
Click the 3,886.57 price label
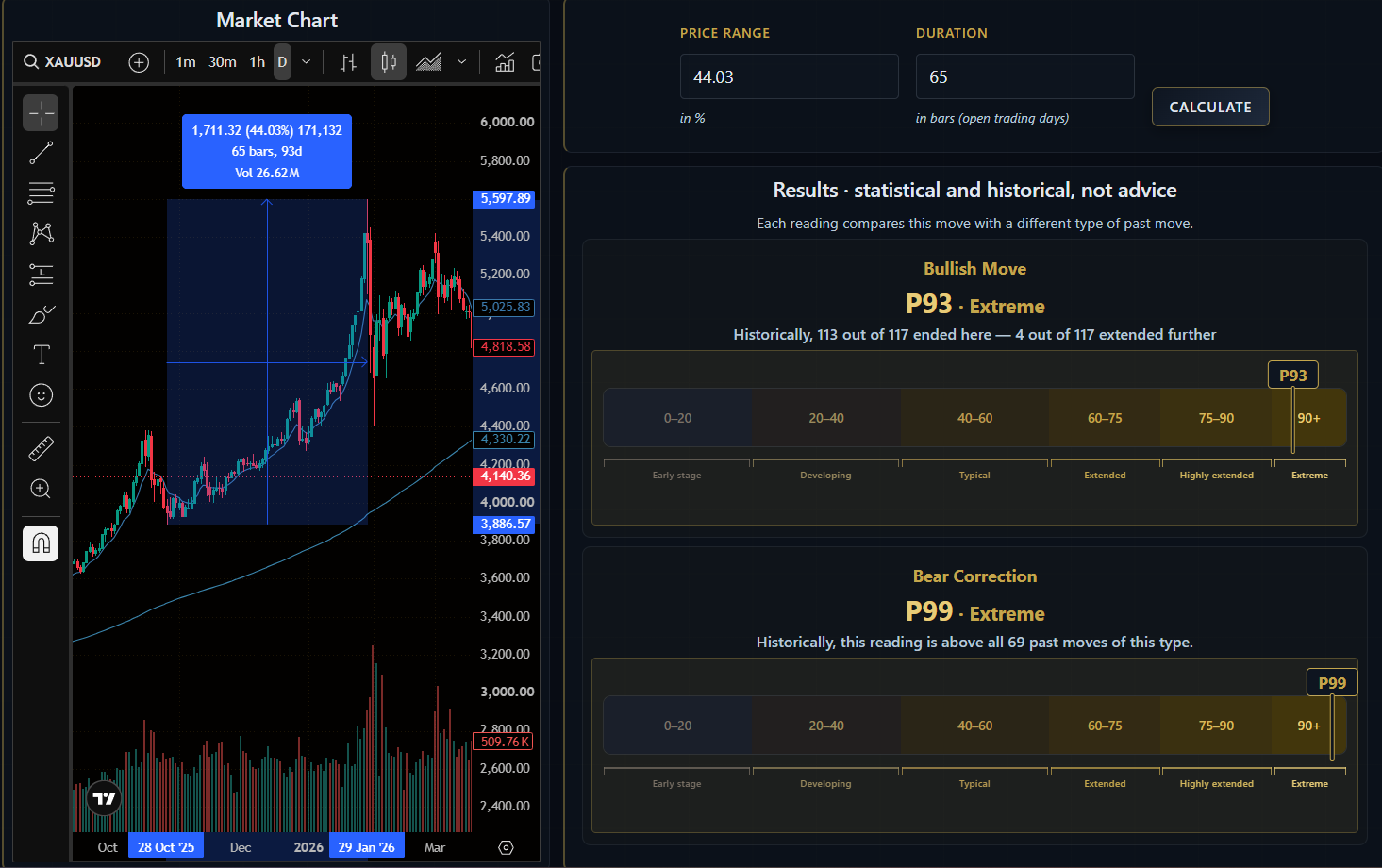505,524
